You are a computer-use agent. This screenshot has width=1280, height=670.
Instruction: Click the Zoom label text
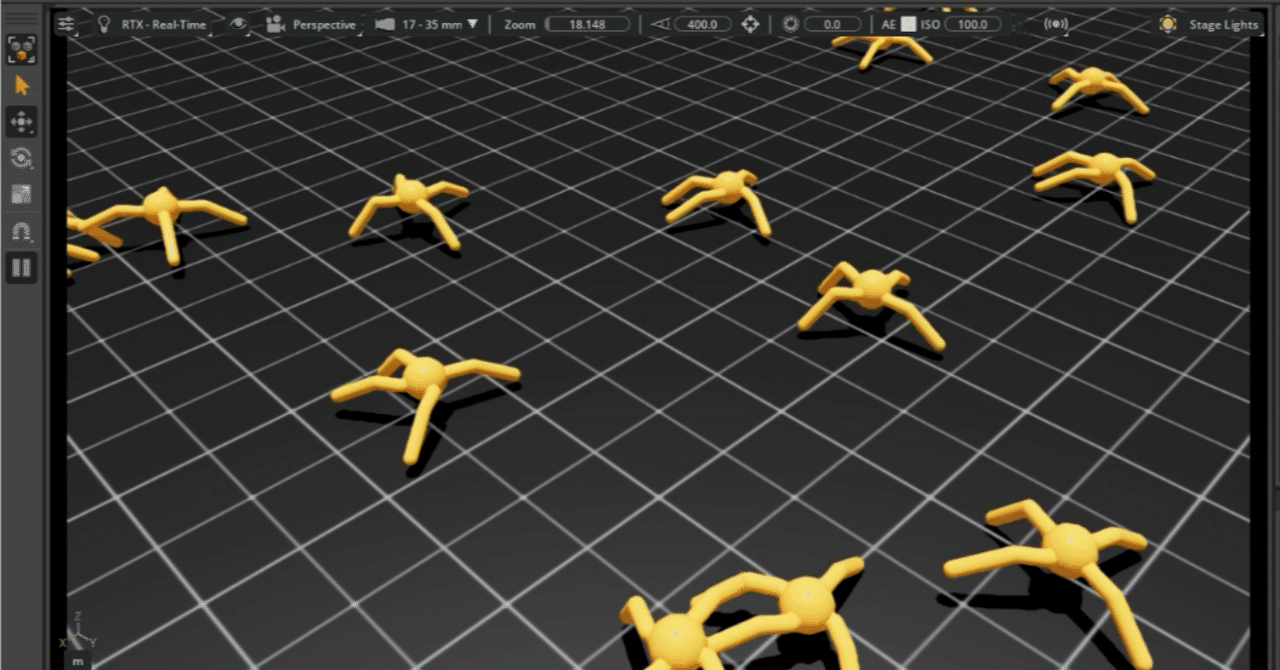coord(520,24)
